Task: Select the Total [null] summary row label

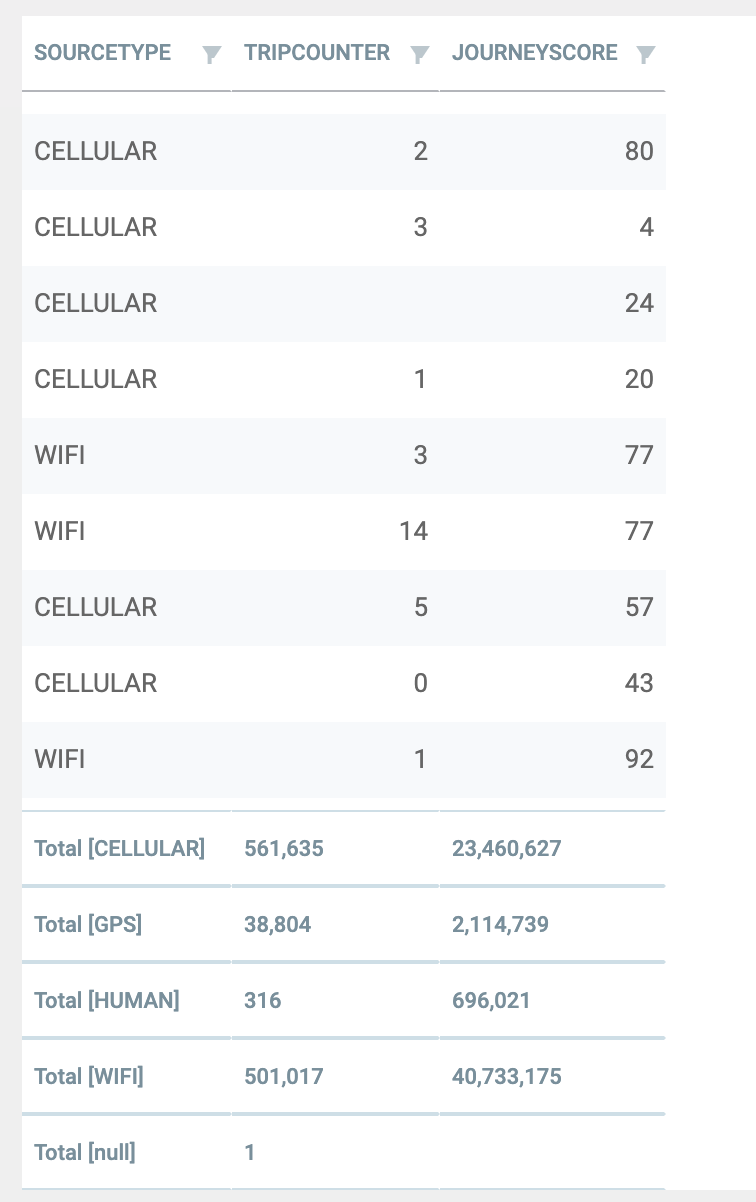Action: pyautogui.click(x=85, y=1153)
